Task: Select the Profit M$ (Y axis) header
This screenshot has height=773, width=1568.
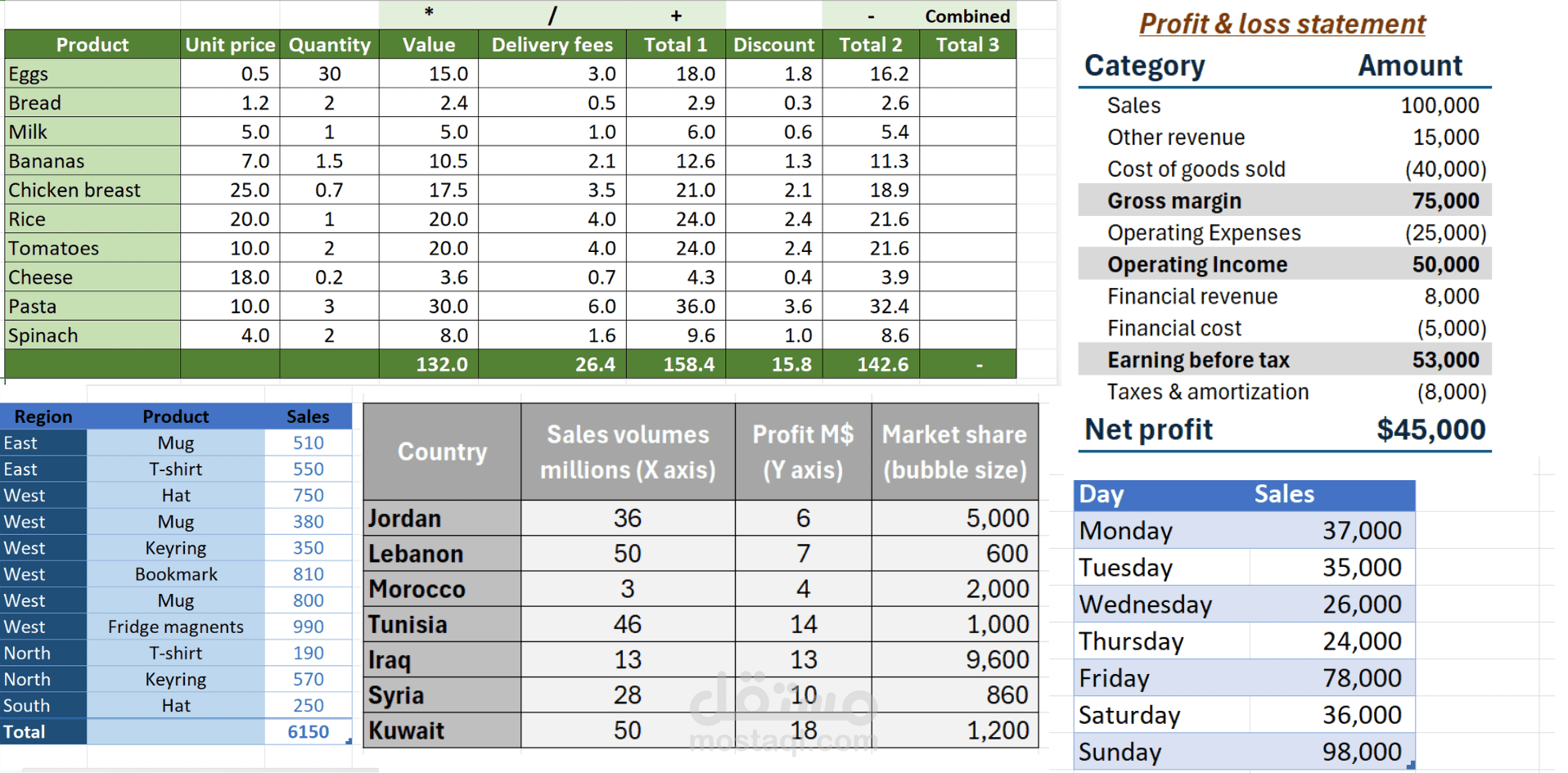Action: [x=803, y=452]
